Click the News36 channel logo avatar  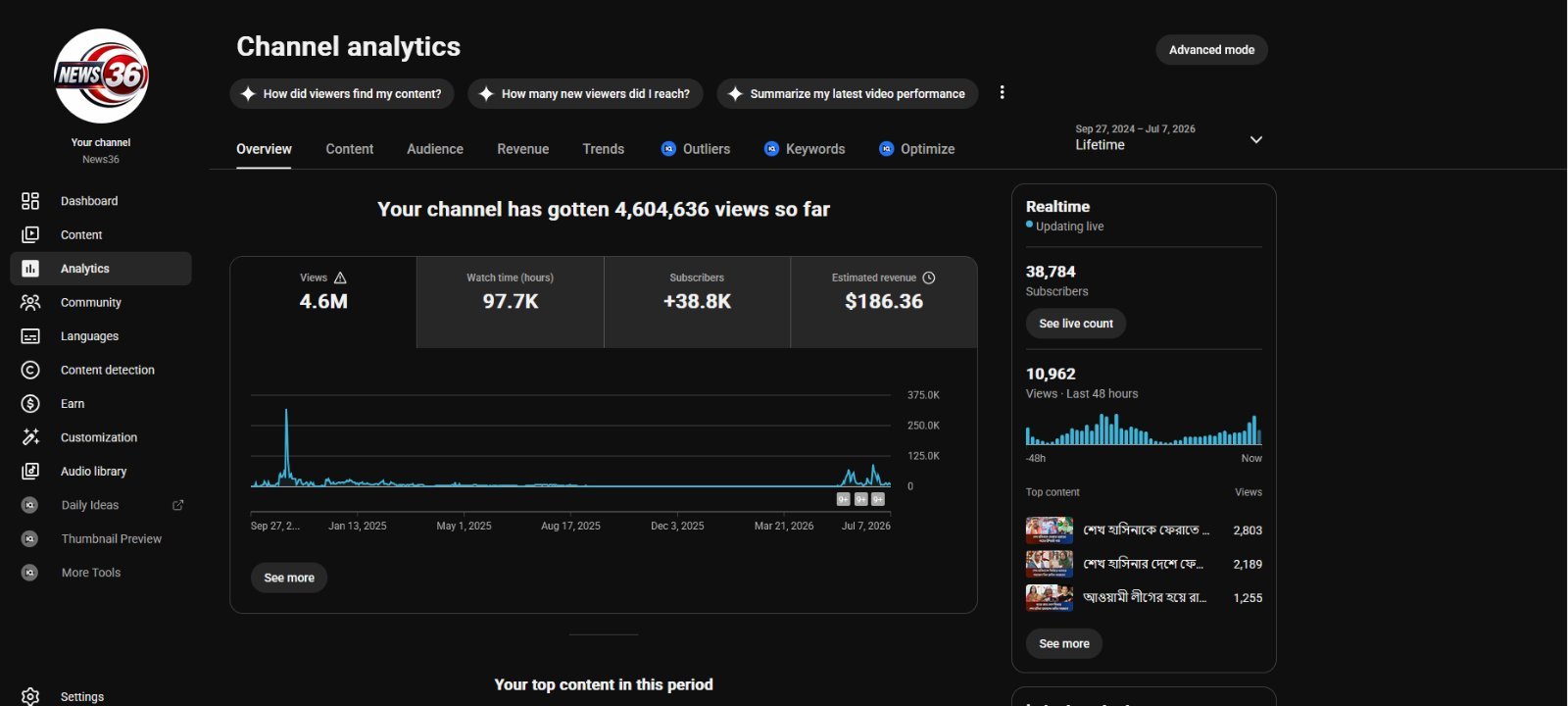pyautogui.click(x=101, y=76)
